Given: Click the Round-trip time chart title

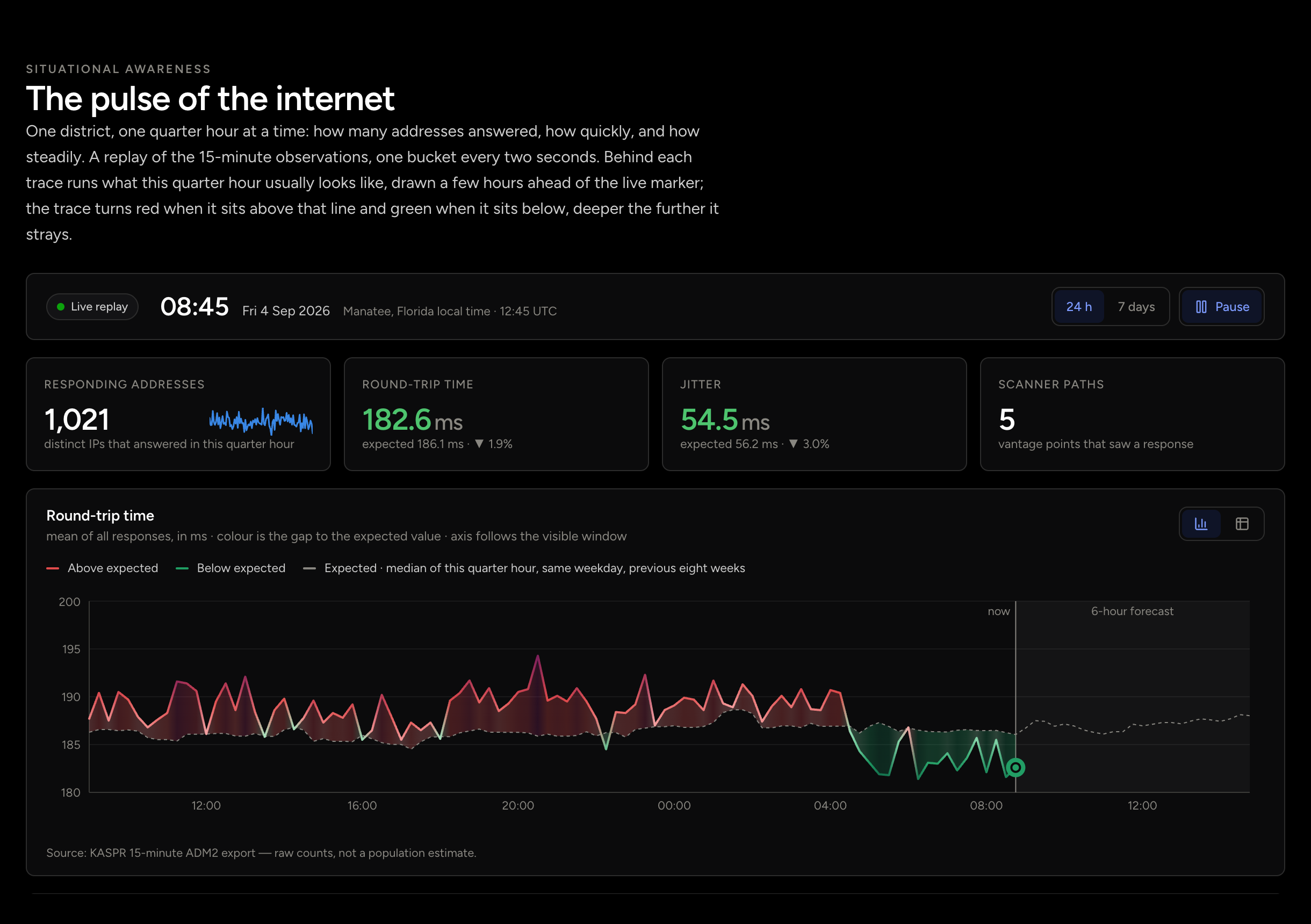Looking at the screenshot, I should 100,516.
